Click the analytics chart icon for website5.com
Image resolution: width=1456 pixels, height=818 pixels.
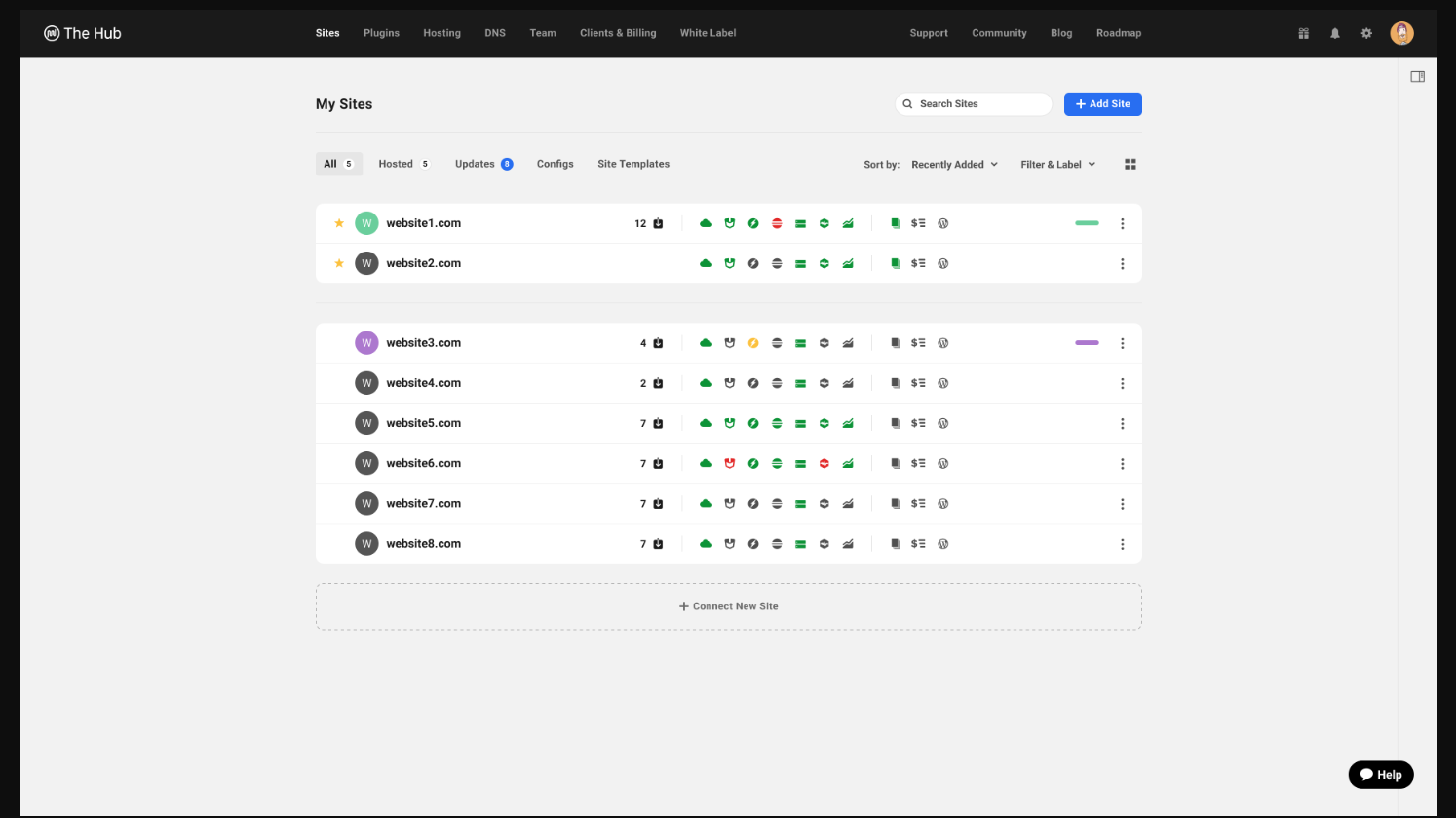(848, 424)
